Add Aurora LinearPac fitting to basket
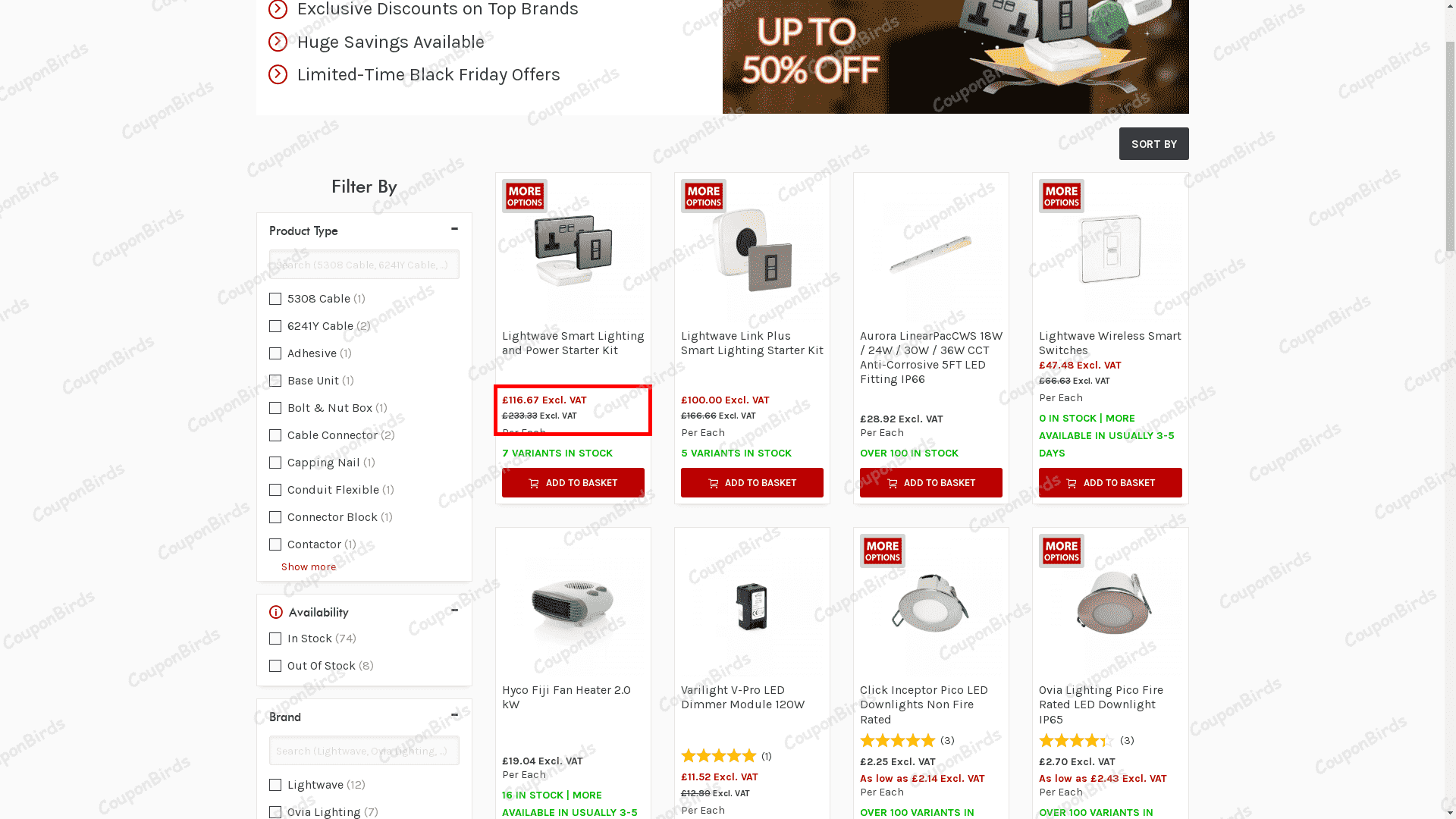The image size is (1456, 819). pos(930,483)
